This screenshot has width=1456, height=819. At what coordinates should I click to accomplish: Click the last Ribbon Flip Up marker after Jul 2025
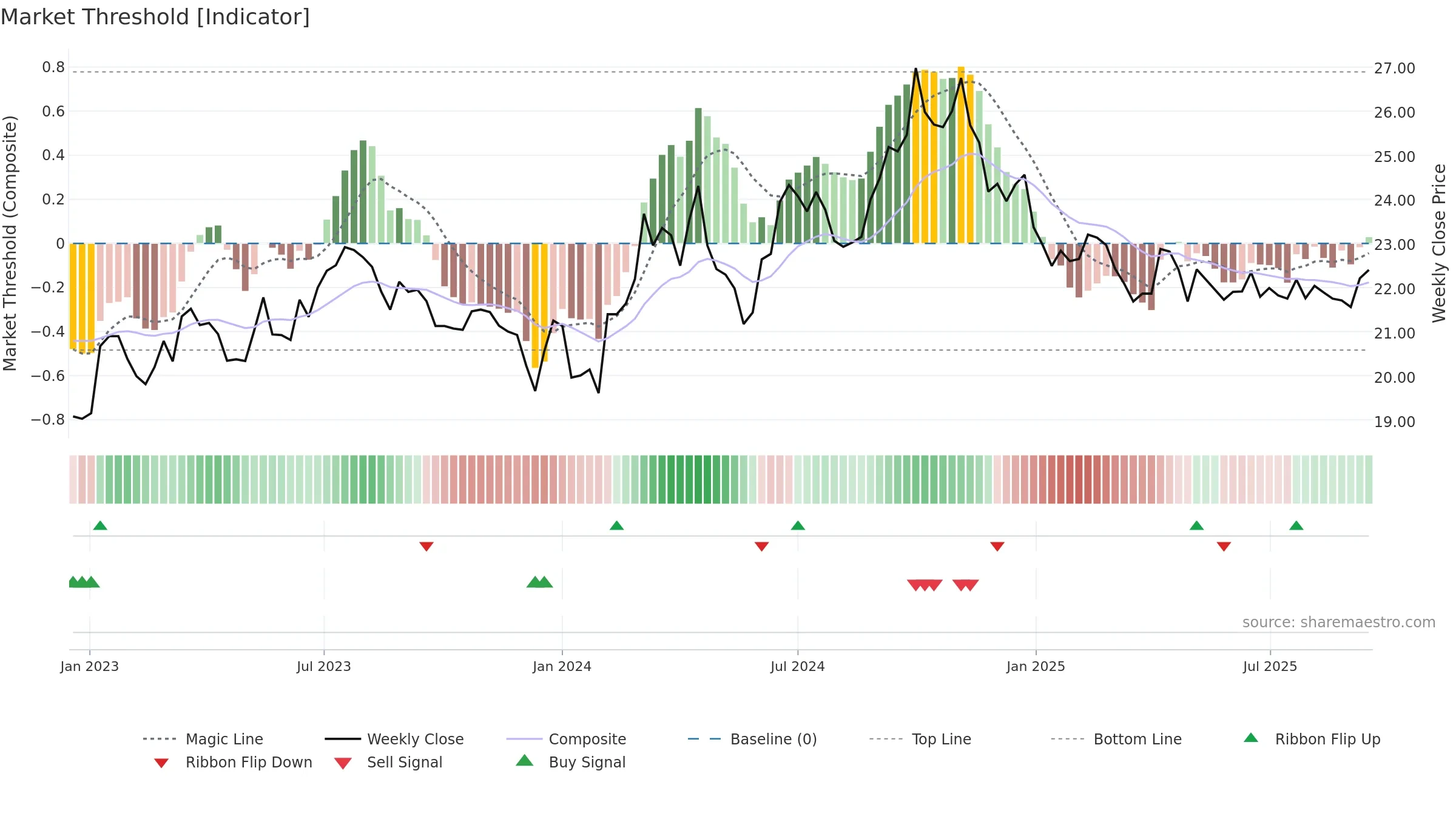pyautogui.click(x=1296, y=525)
